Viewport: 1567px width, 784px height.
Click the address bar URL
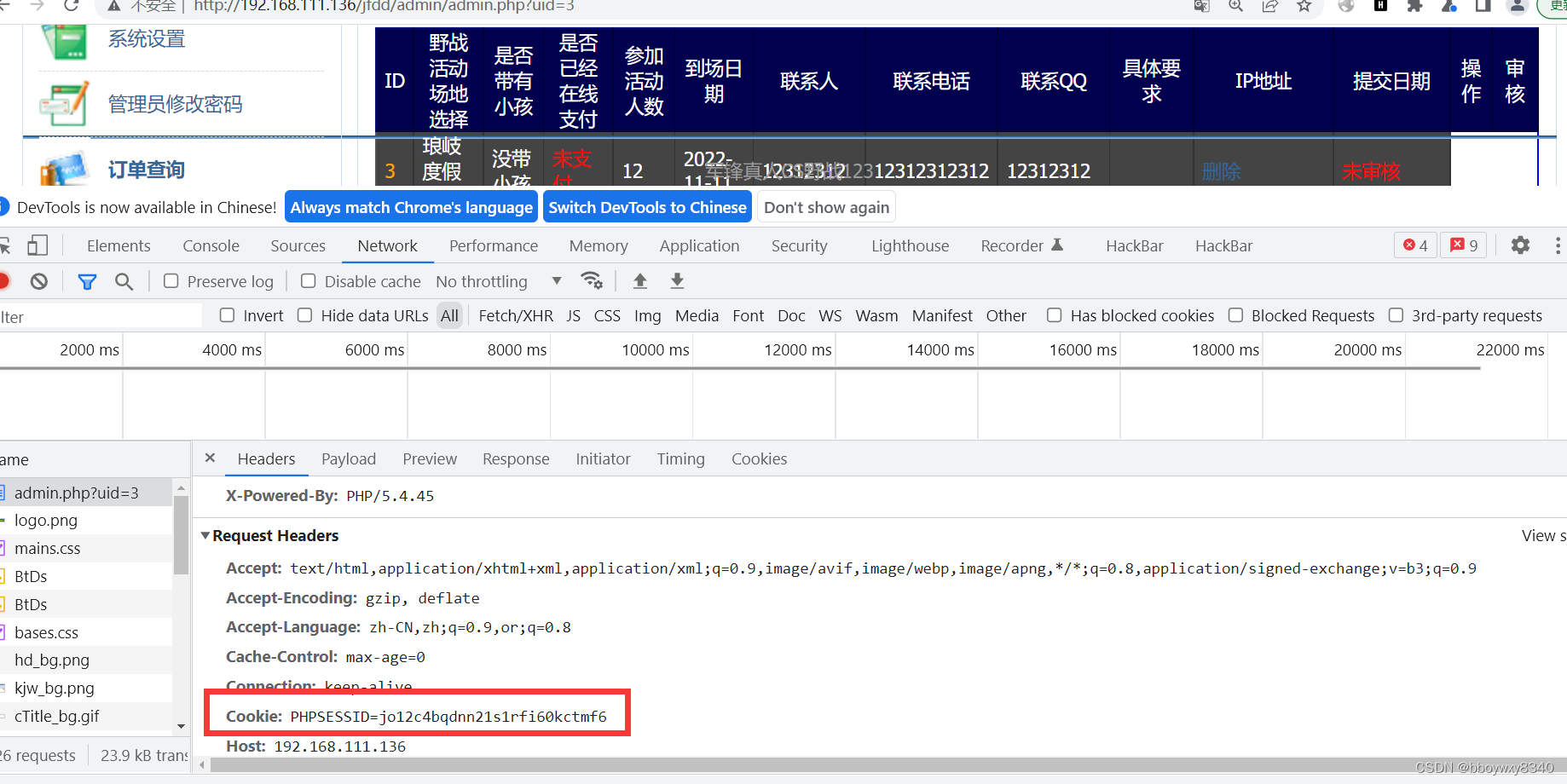click(x=384, y=6)
